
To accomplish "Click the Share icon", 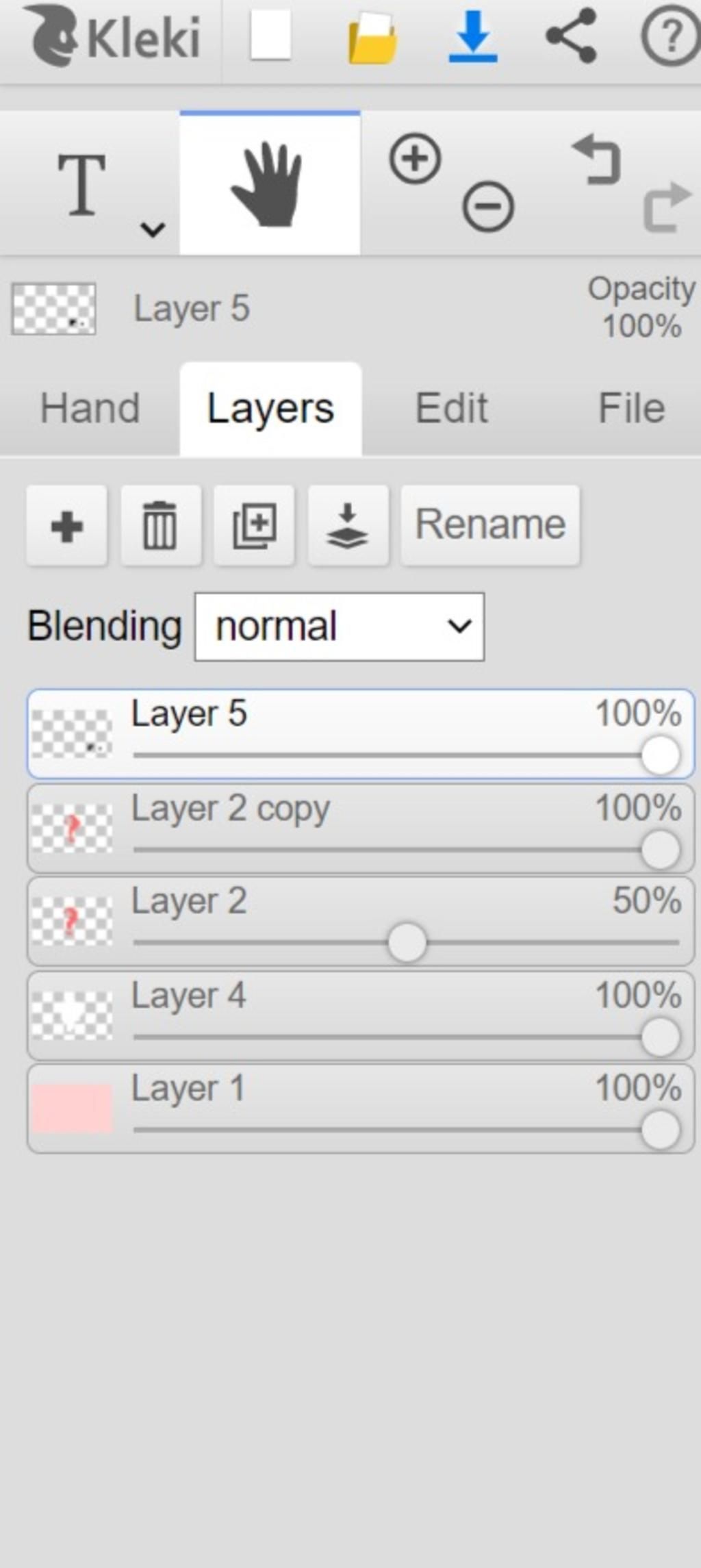I will [x=571, y=36].
